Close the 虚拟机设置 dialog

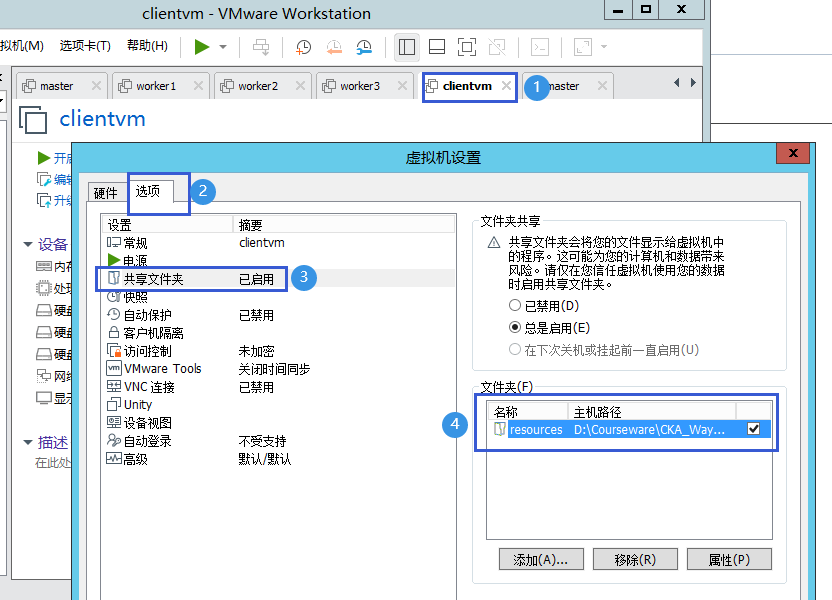pyautogui.click(x=793, y=153)
